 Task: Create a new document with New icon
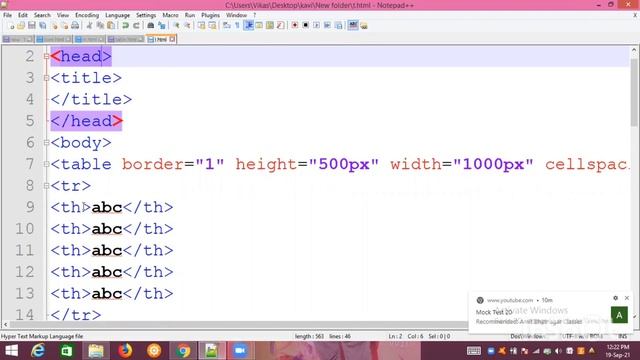pos(11,25)
